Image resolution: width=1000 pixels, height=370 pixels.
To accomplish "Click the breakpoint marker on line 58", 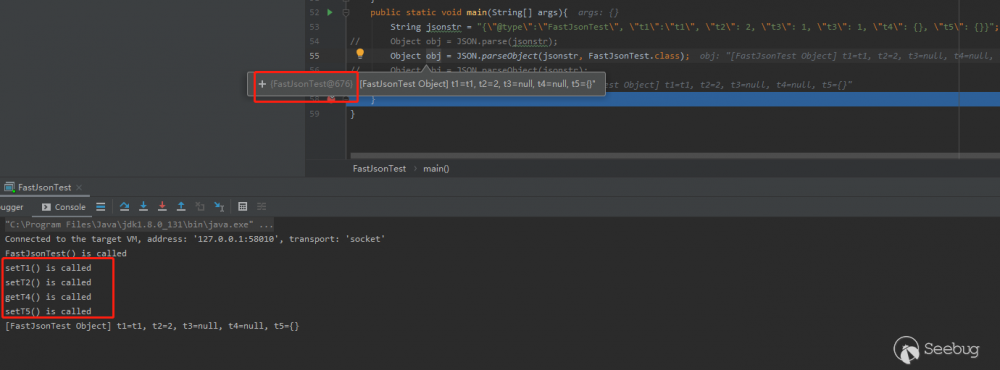I will pyautogui.click(x=330, y=99).
